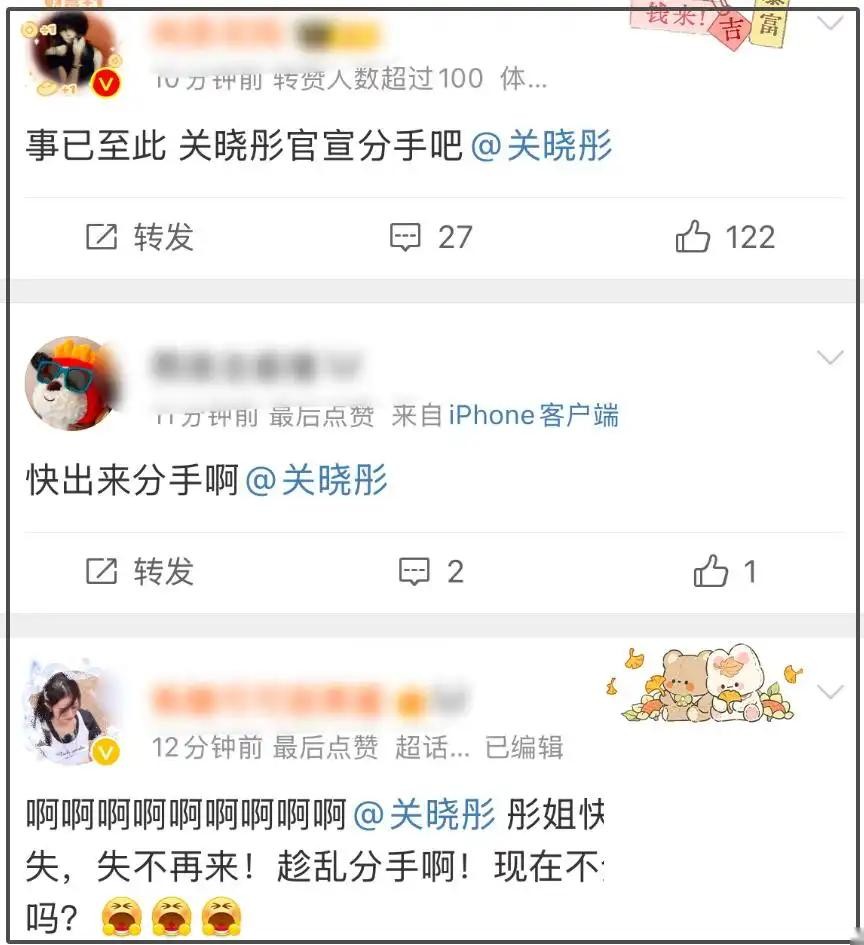Click the 转发 label on the first post

point(164,237)
